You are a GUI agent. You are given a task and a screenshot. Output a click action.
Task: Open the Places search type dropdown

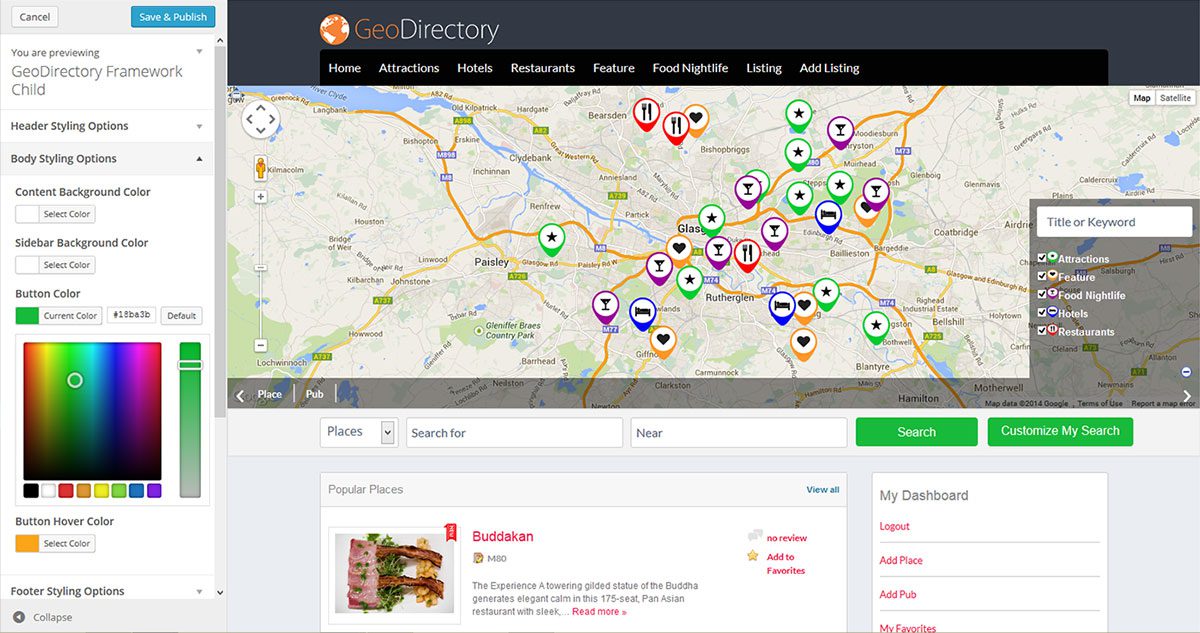[358, 431]
